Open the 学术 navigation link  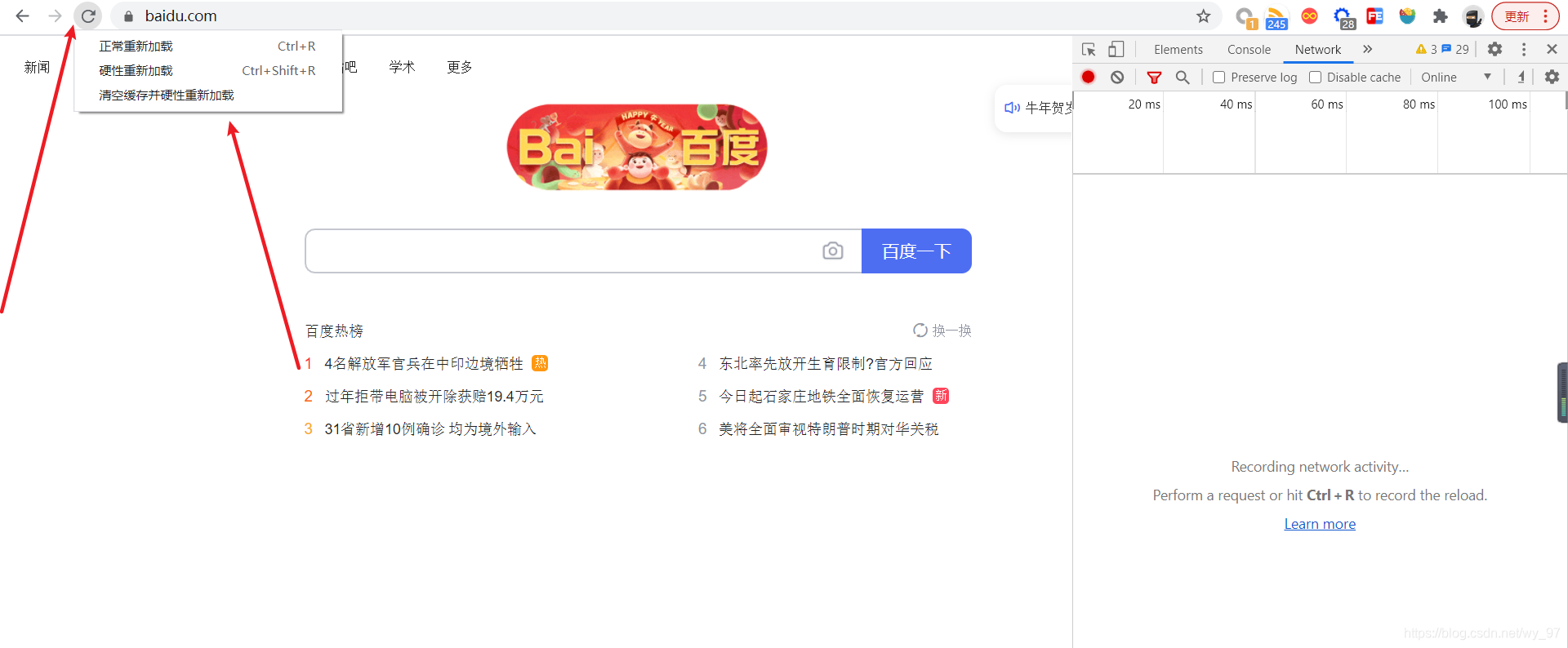402,67
